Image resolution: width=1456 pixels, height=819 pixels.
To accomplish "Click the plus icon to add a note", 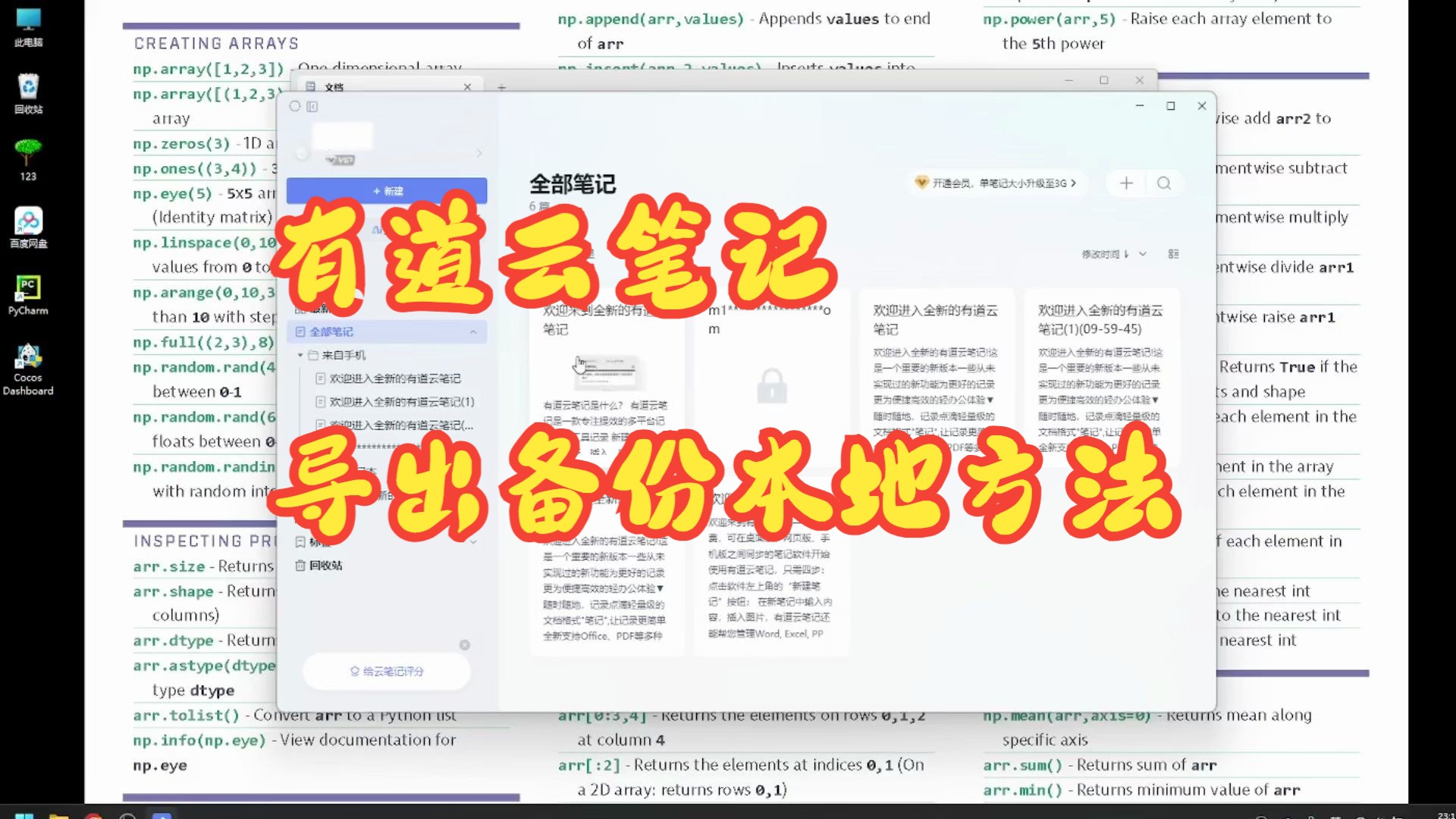I will [1125, 183].
